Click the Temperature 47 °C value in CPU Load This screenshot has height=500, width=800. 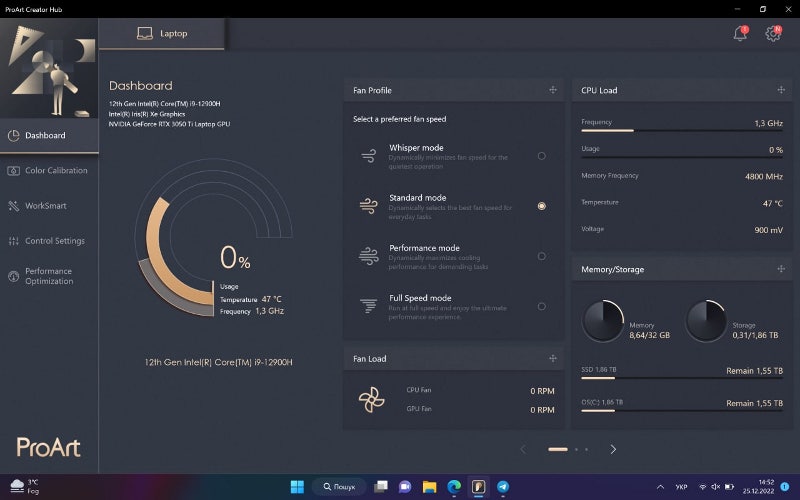772,203
